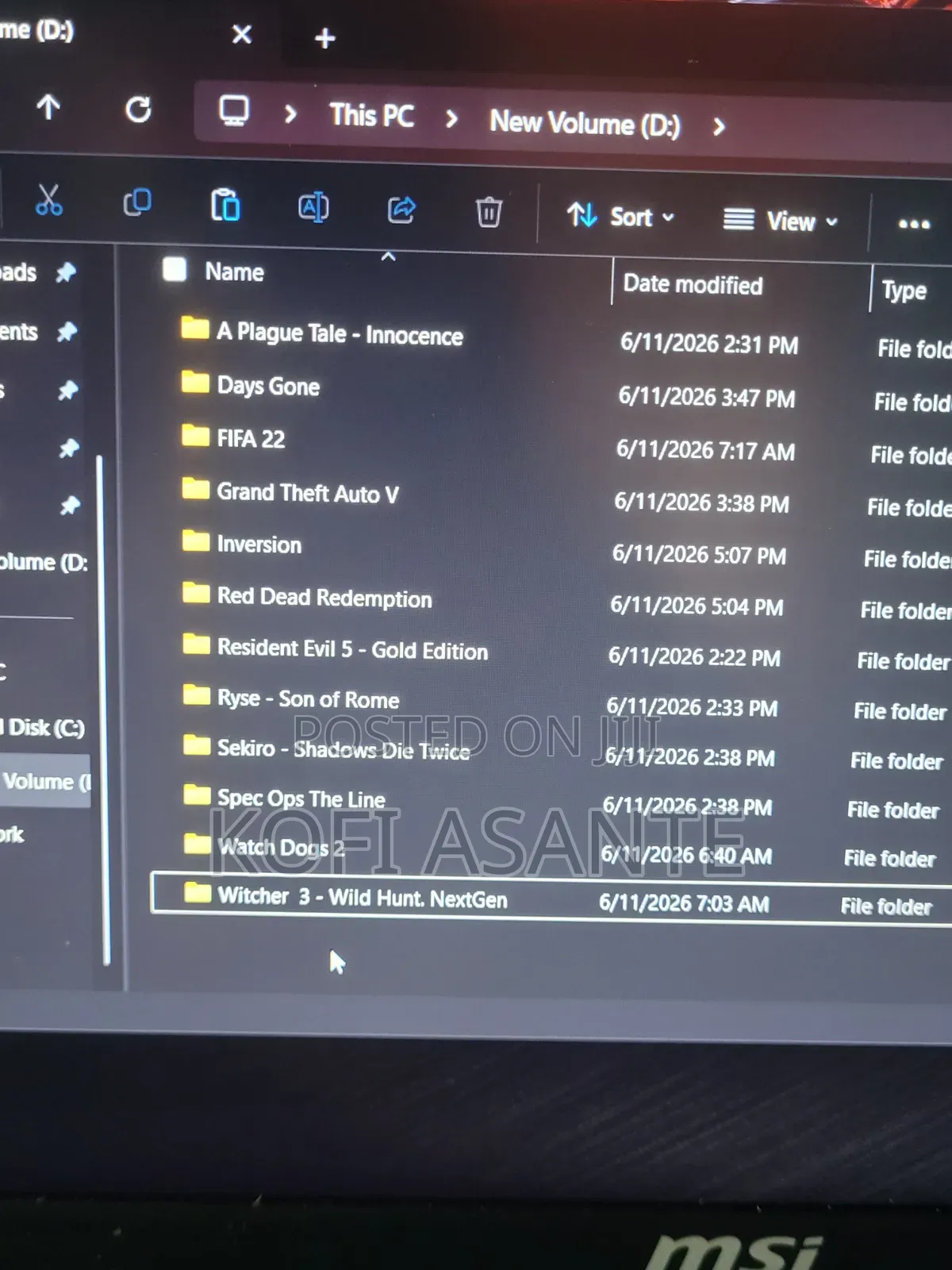Click folder icon of Days Gone
This screenshot has width=952, height=1270.
pyautogui.click(x=195, y=383)
